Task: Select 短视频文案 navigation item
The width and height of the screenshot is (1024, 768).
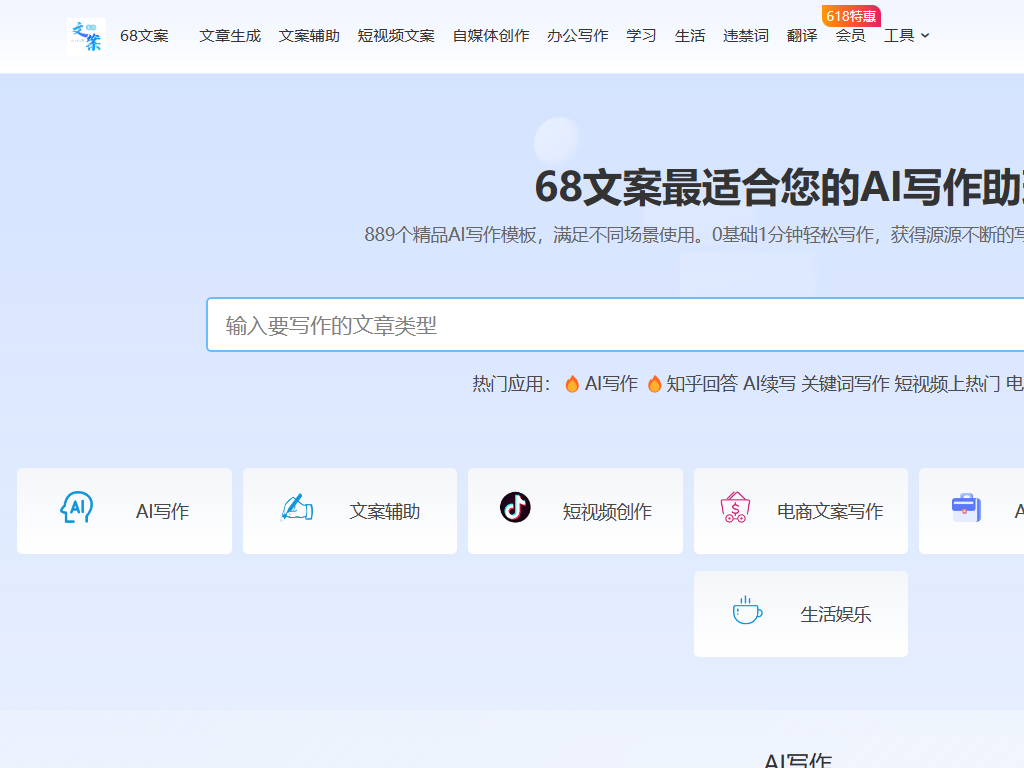Action: [396, 36]
